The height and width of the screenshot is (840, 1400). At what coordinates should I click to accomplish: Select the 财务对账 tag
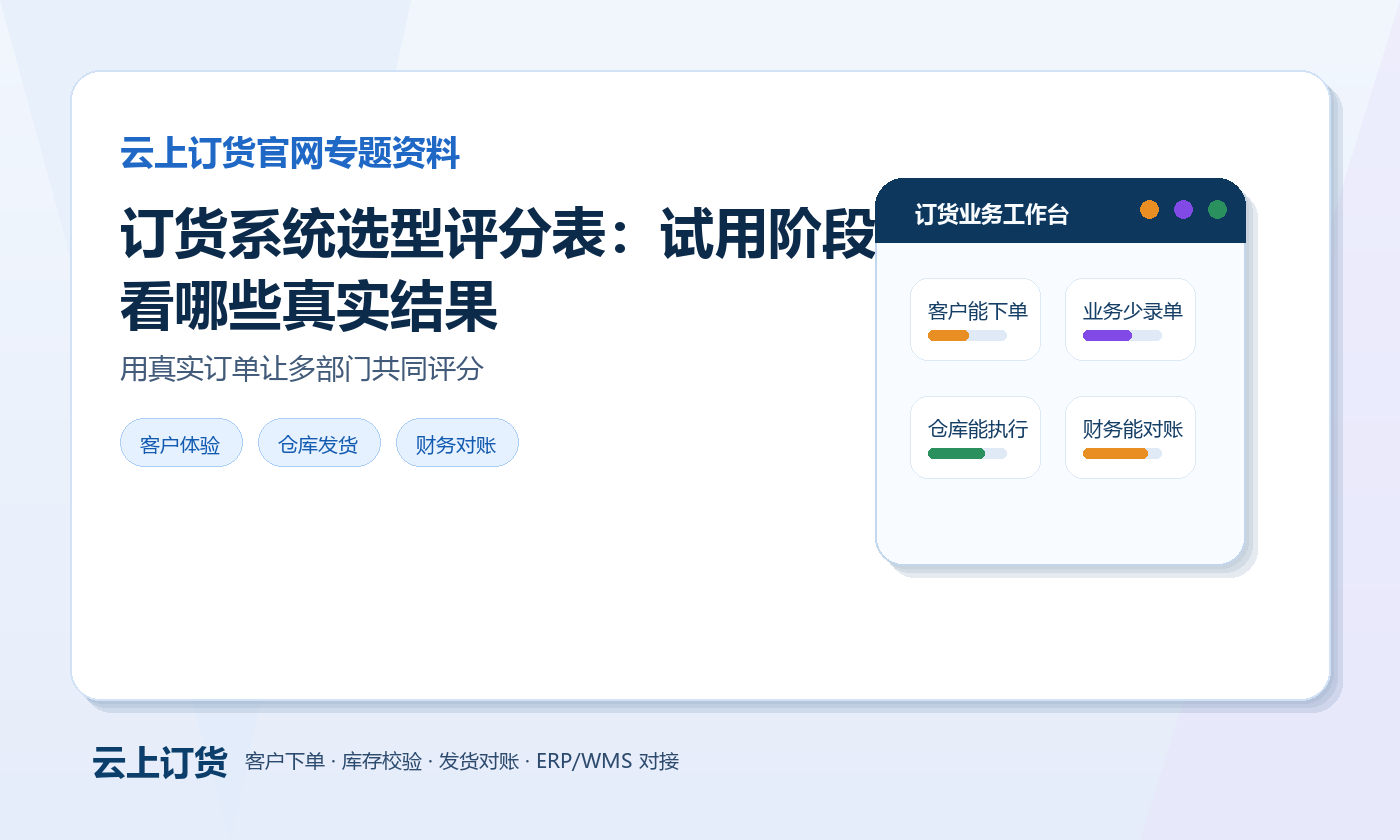tap(457, 443)
